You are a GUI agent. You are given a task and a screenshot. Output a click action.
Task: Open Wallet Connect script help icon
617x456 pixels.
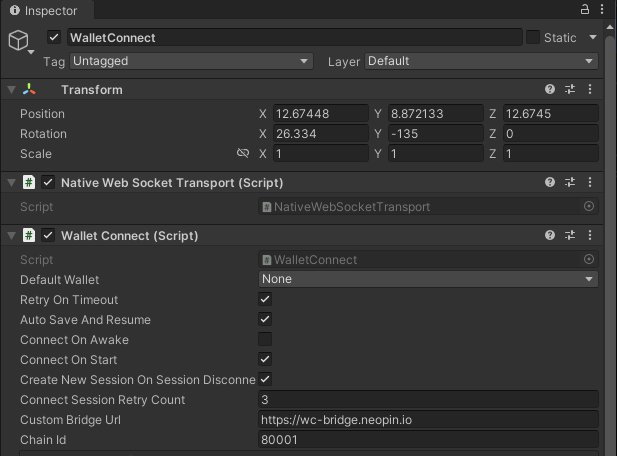pos(550,236)
